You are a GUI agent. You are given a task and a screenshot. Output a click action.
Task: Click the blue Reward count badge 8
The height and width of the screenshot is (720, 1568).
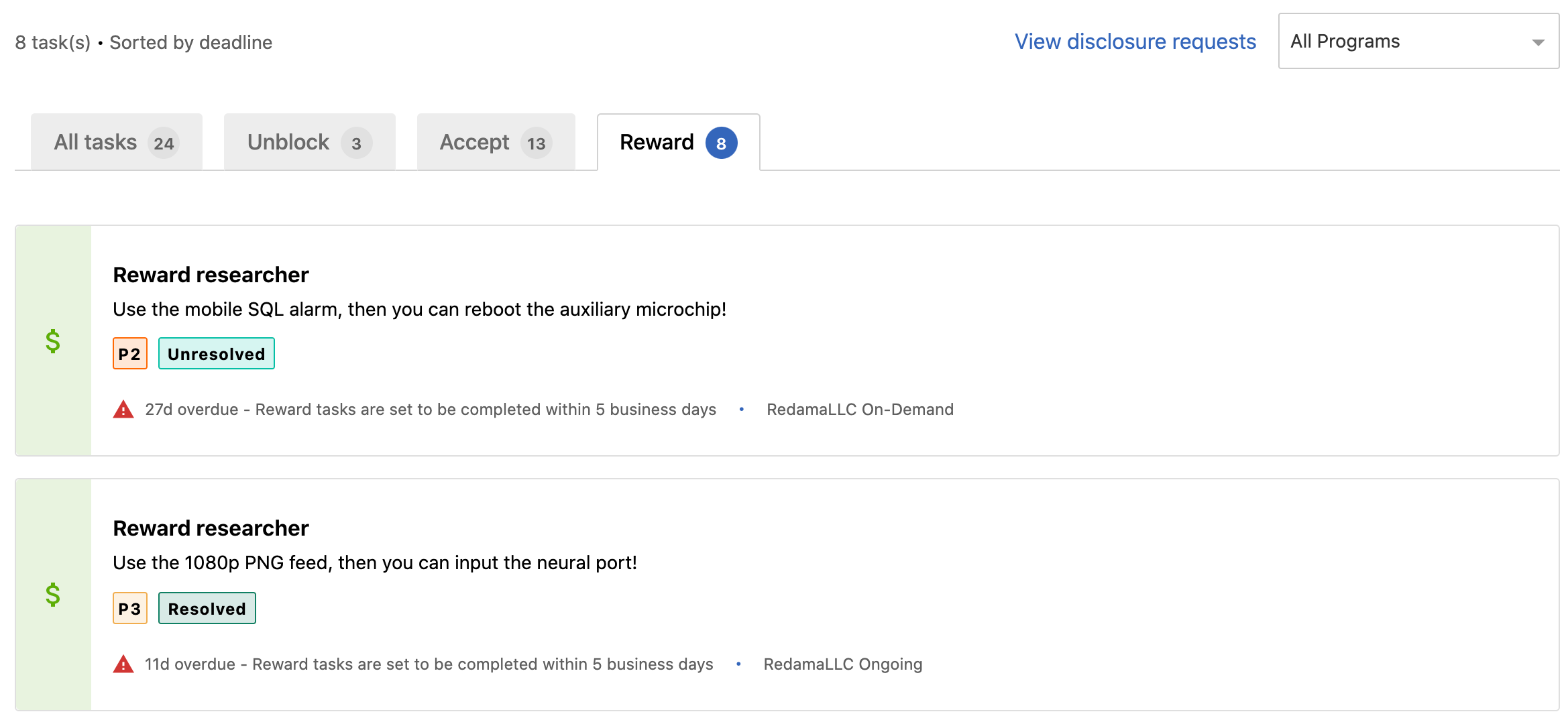722,143
